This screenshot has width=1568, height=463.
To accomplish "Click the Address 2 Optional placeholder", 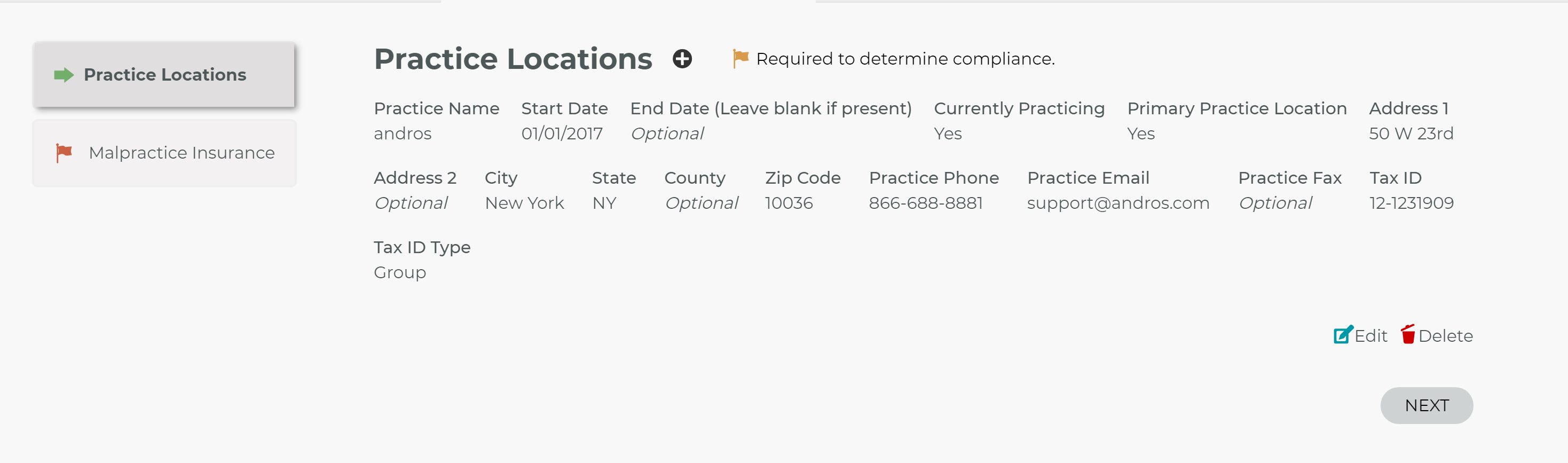I will pos(411,203).
